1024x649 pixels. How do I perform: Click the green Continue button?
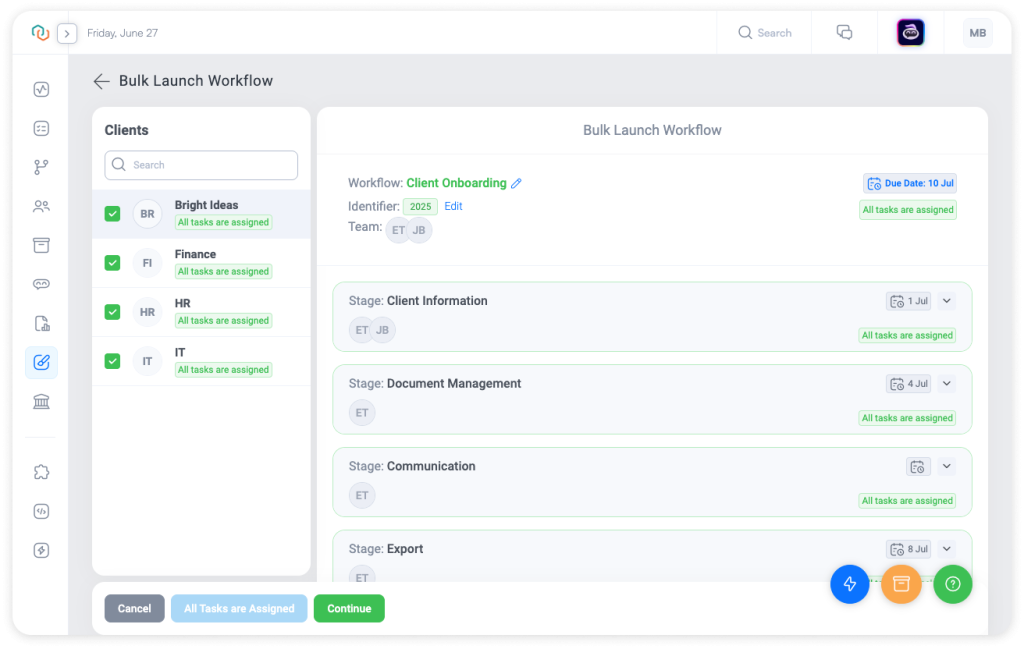[349, 609]
